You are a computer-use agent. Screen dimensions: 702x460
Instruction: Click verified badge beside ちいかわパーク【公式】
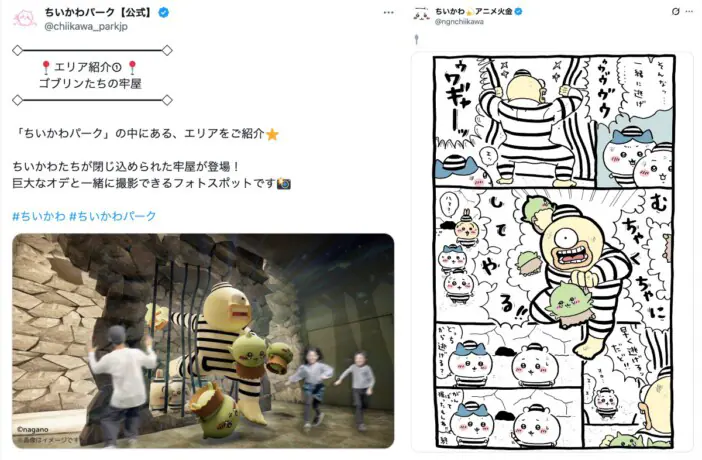tap(164, 13)
